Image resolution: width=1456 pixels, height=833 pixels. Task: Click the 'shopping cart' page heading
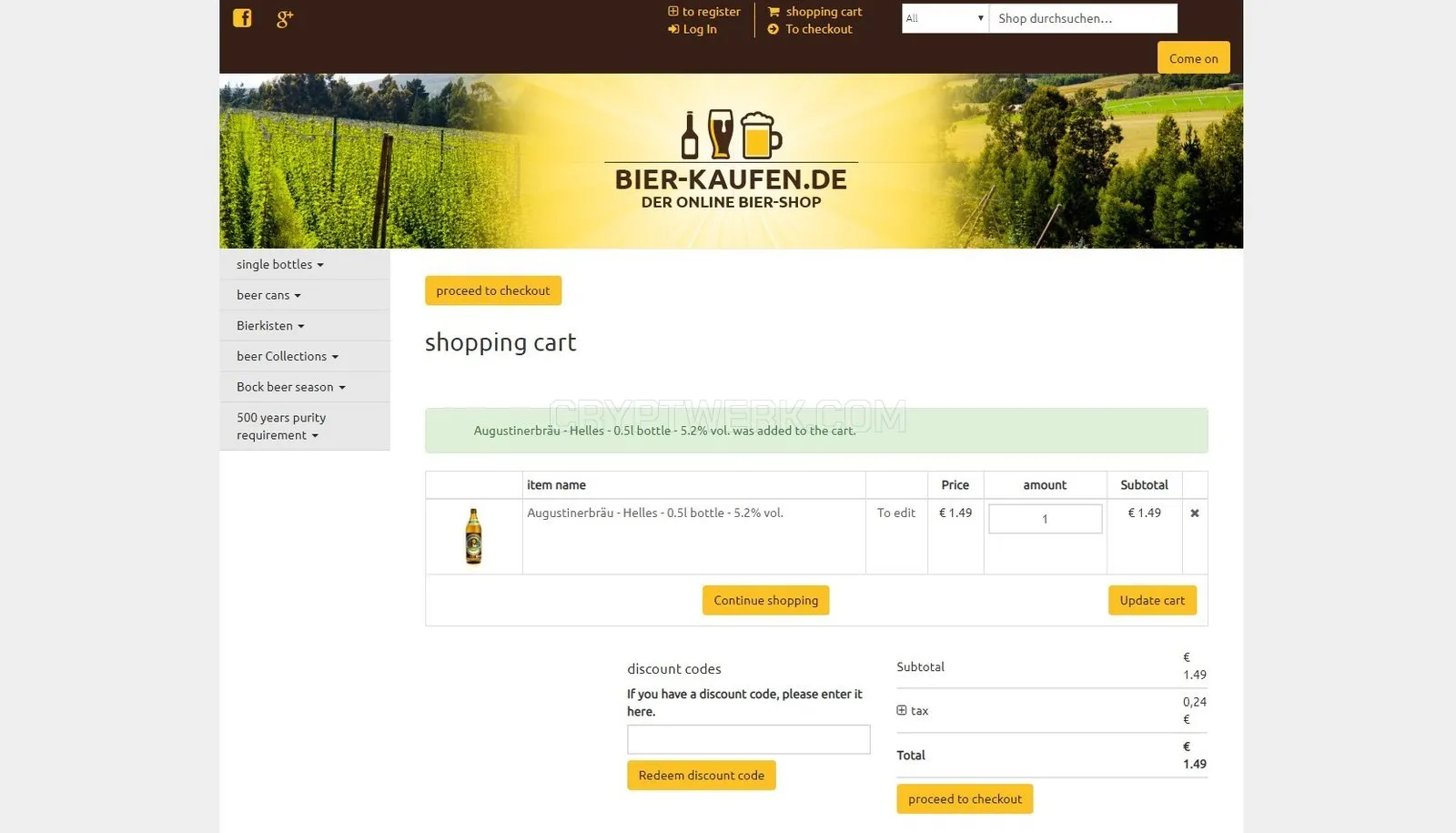(x=500, y=342)
